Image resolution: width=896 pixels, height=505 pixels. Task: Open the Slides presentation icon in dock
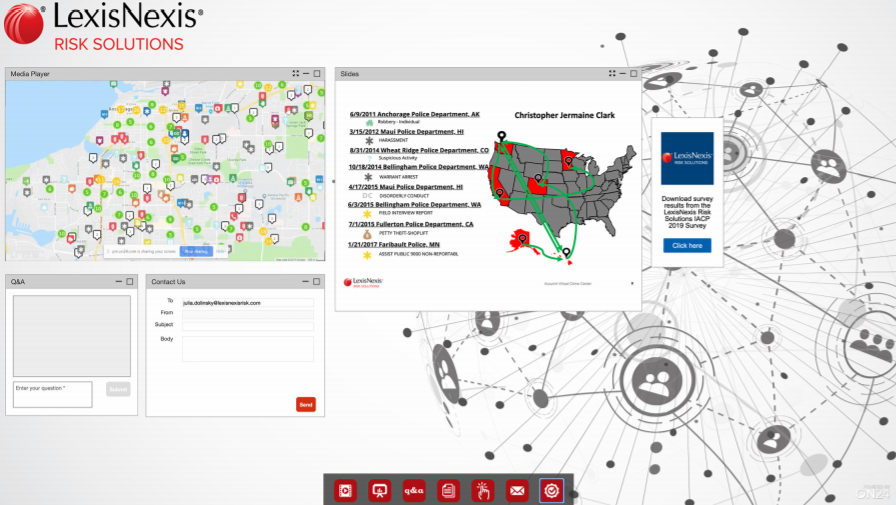coord(379,490)
